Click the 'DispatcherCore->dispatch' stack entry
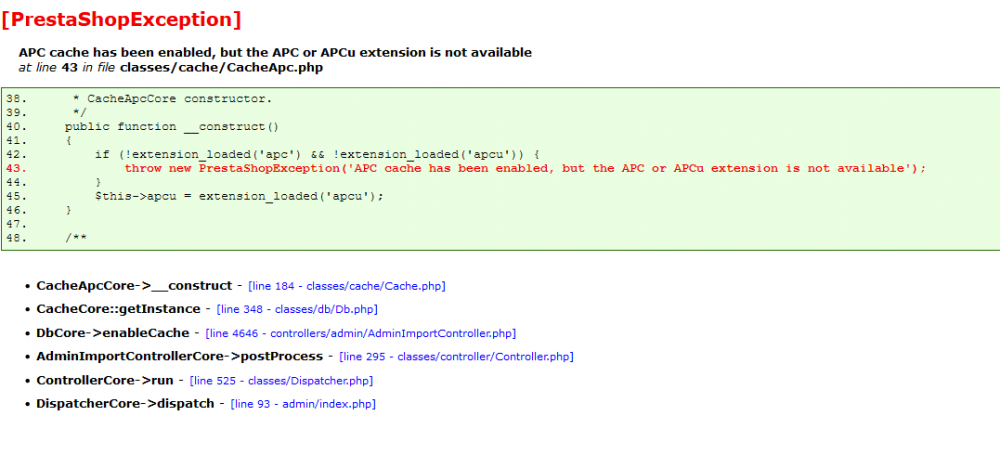 [126, 404]
